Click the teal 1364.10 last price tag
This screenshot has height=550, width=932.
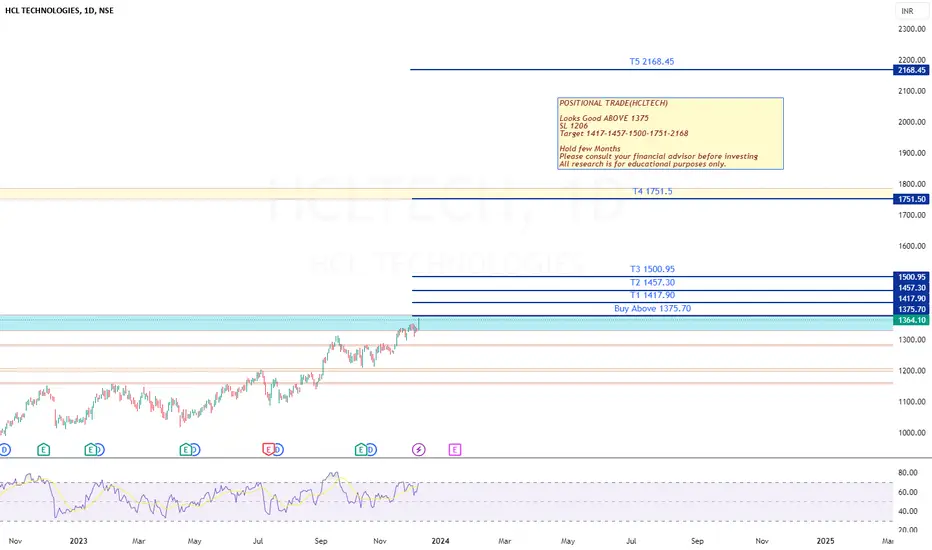click(x=911, y=320)
